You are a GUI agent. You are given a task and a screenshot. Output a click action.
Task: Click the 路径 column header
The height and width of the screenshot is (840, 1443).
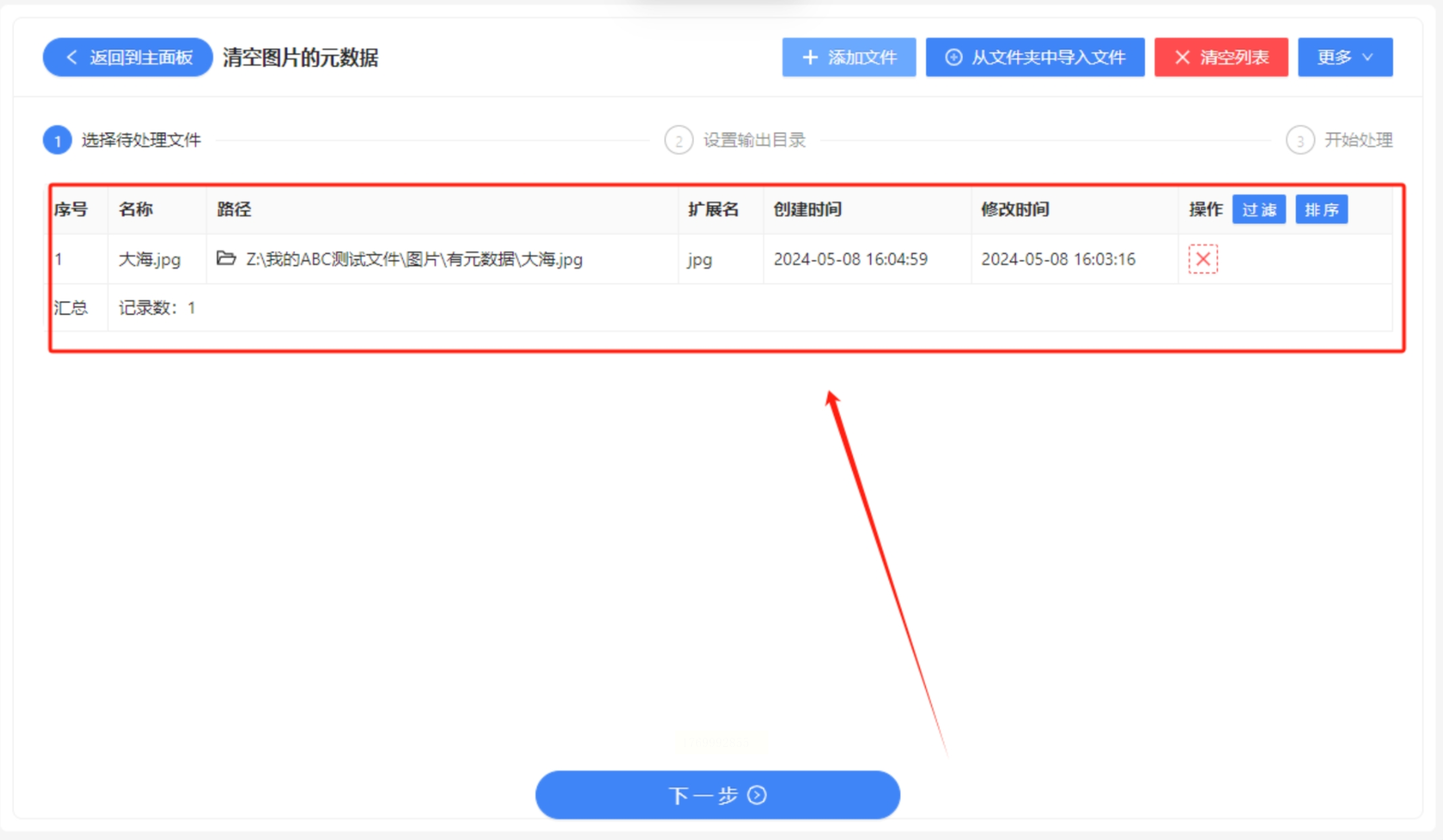point(234,209)
